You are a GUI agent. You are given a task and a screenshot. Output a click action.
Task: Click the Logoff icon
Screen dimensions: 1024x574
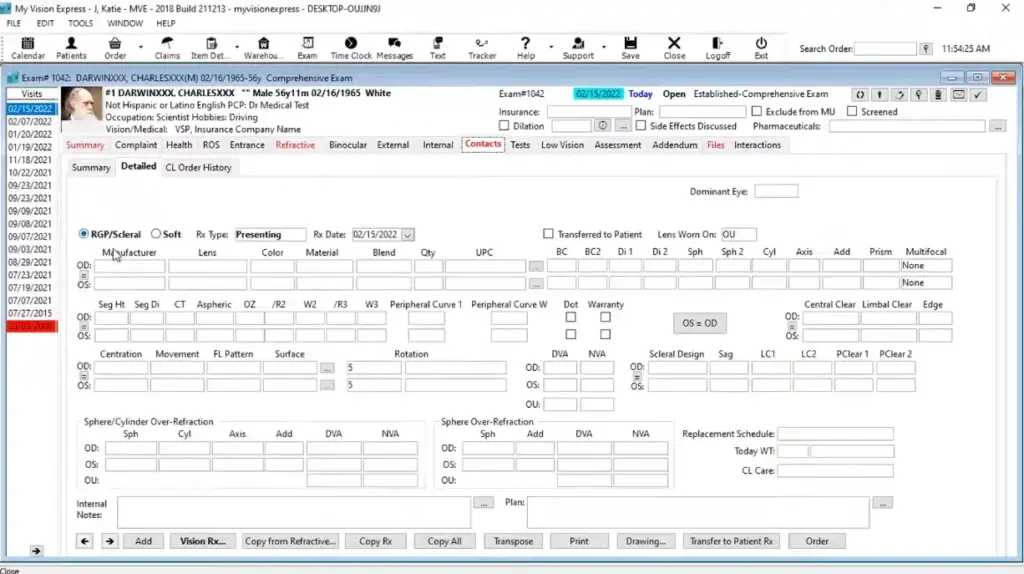pyautogui.click(x=717, y=48)
